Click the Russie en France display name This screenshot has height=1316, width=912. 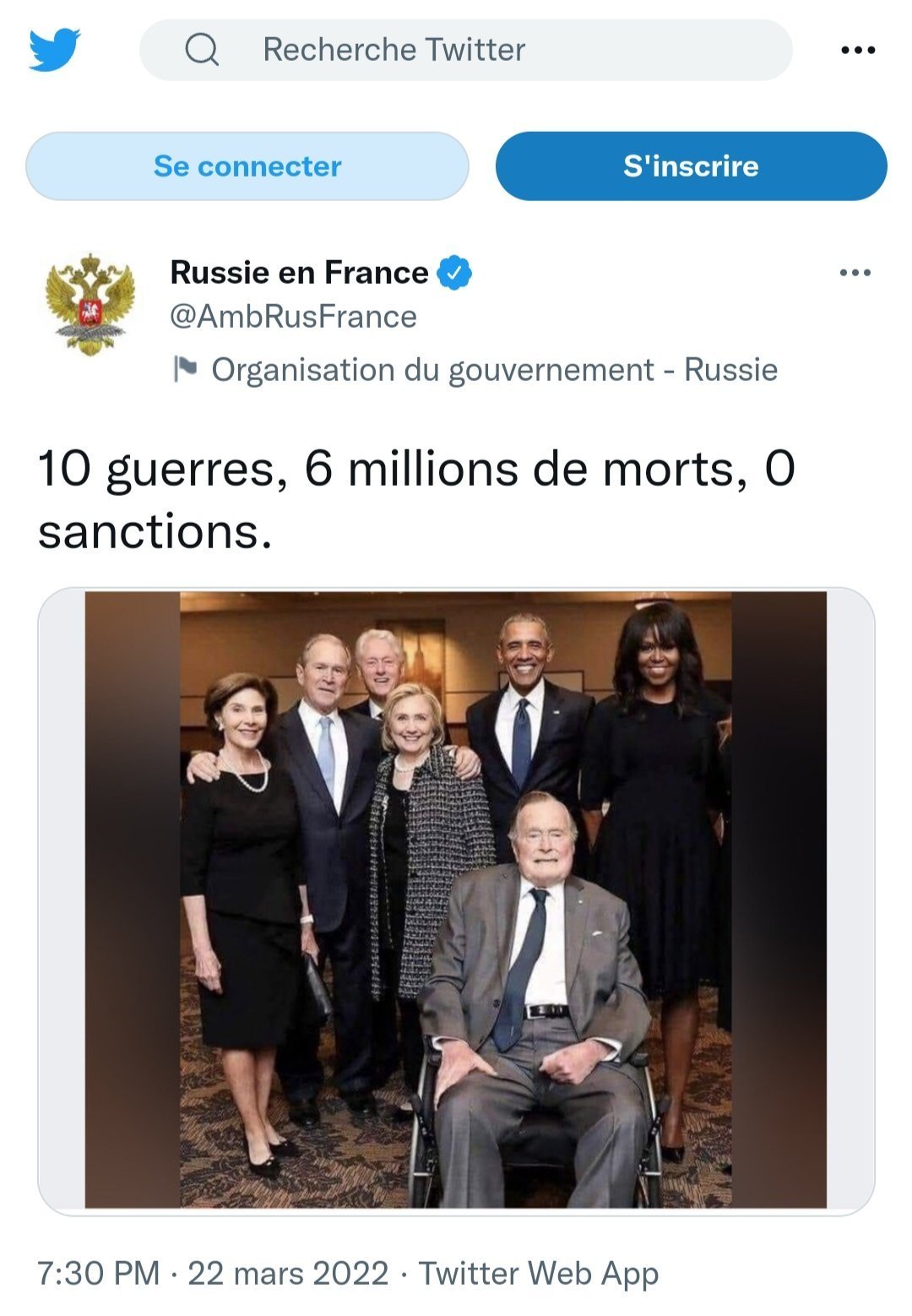tap(299, 273)
